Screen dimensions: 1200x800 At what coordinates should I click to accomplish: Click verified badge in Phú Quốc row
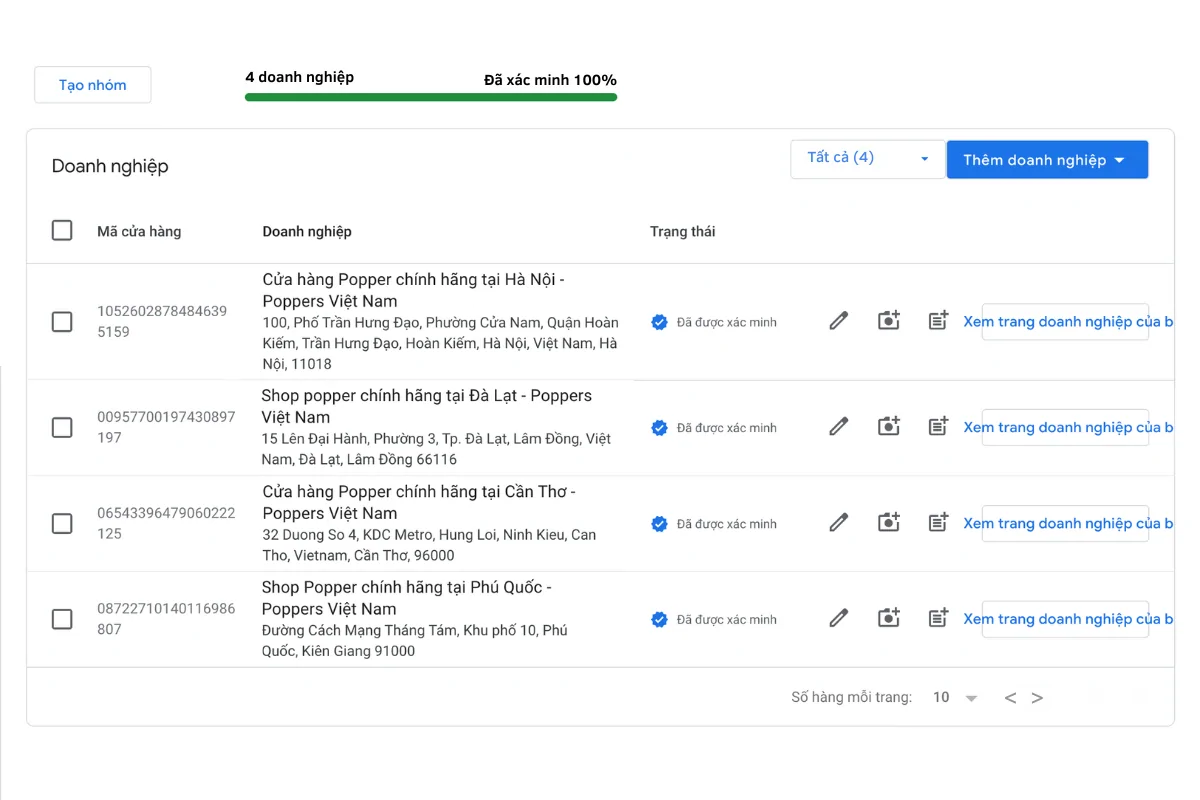pos(659,620)
